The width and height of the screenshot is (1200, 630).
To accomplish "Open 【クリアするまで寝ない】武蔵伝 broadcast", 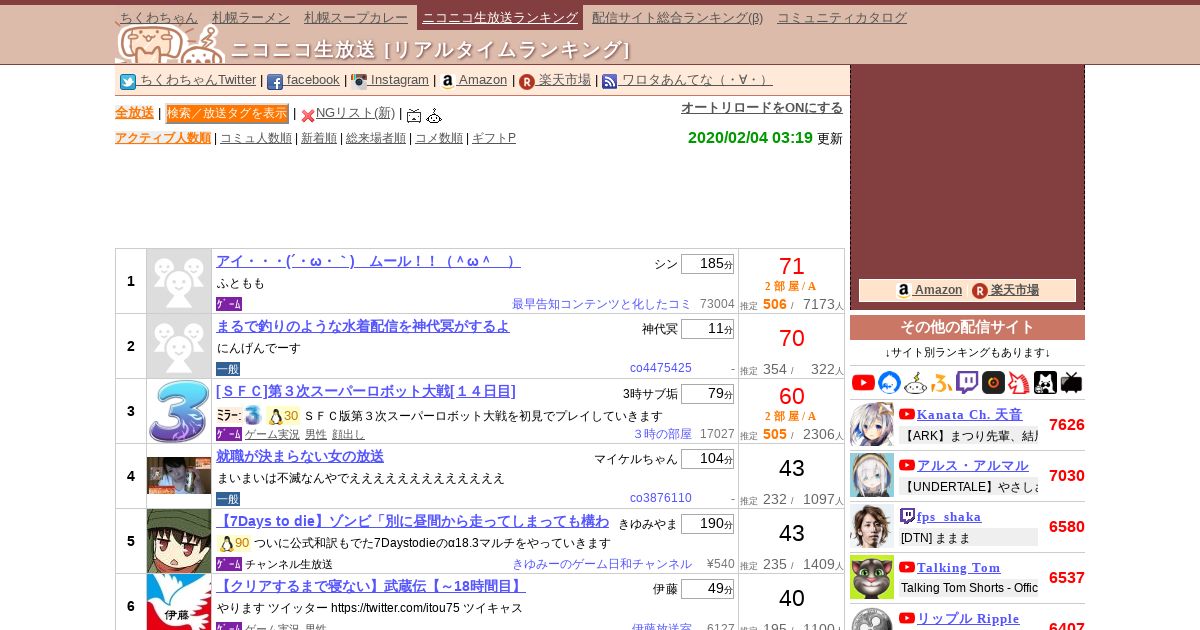I will click(371, 586).
